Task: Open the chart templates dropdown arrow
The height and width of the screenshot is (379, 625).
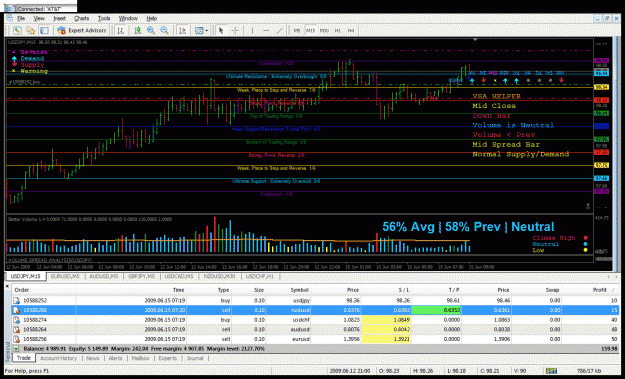Action: pos(206,31)
